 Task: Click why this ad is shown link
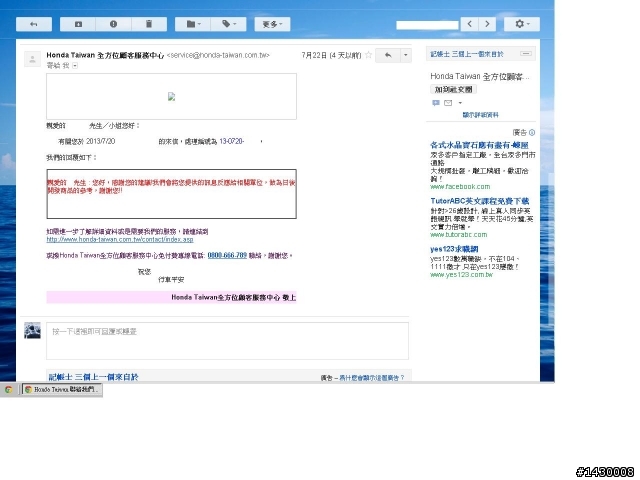[x=371, y=378]
